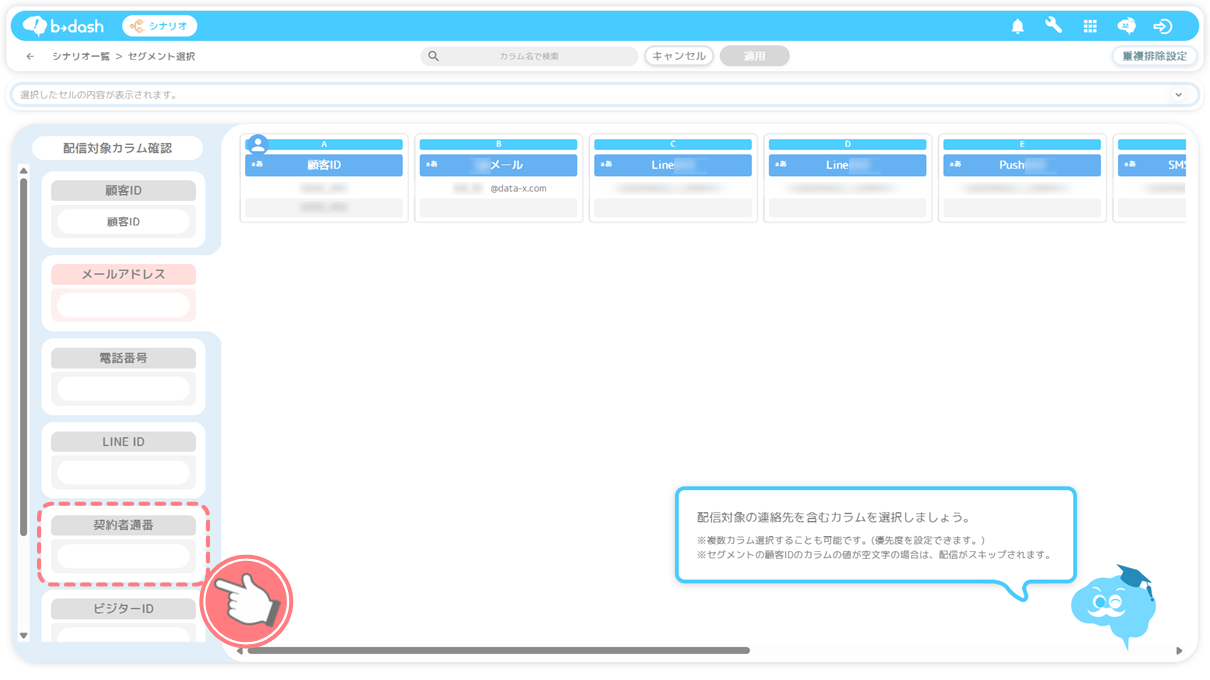Screen dimensions: 1210x680
Task: Click the logout arrow icon
Action: pyautogui.click(x=1162, y=26)
